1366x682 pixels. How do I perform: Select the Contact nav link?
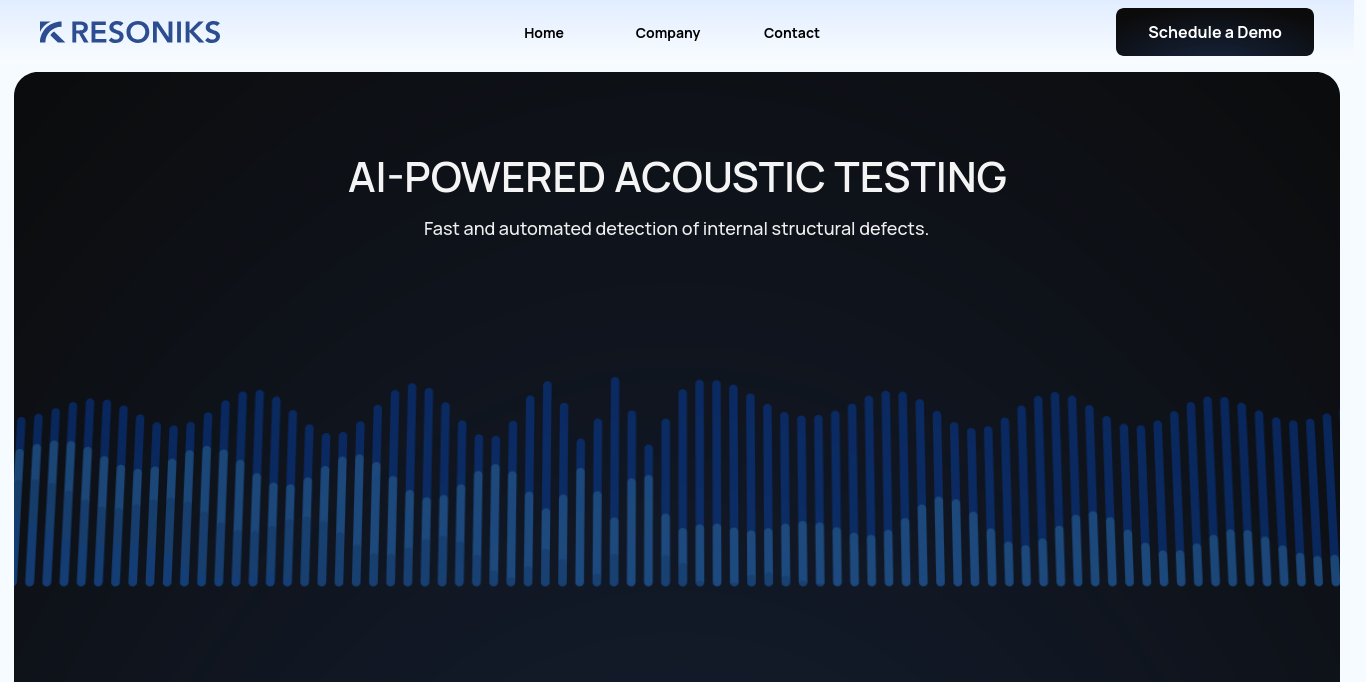click(792, 33)
